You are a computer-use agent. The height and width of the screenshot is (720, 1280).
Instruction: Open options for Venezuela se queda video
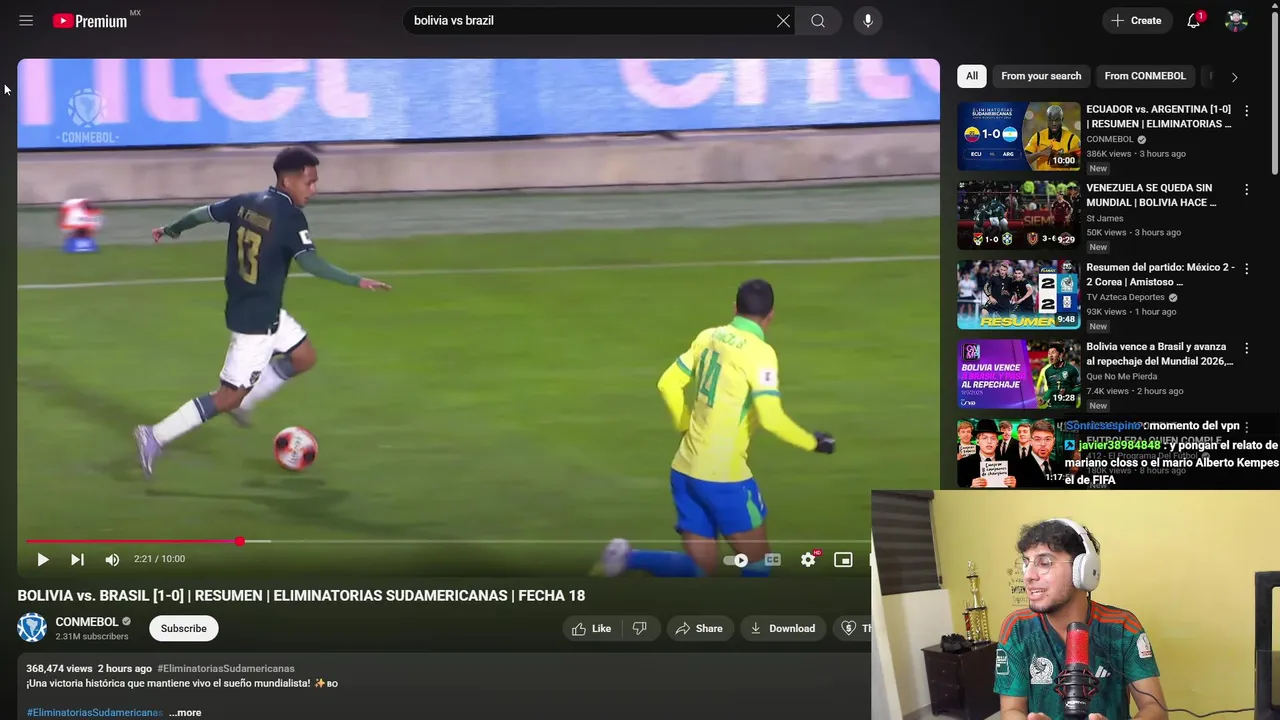(x=1246, y=190)
